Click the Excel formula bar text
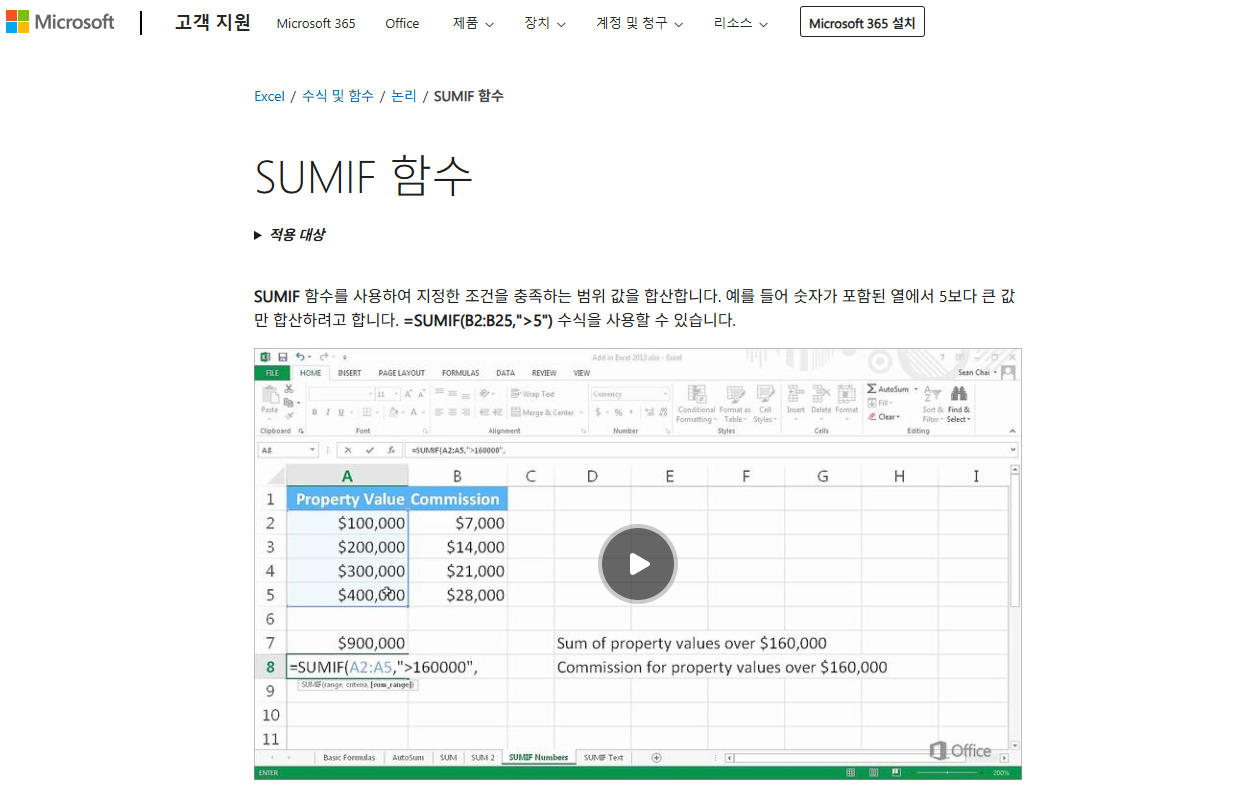Viewport: 1253px width, 791px height. pos(459,450)
